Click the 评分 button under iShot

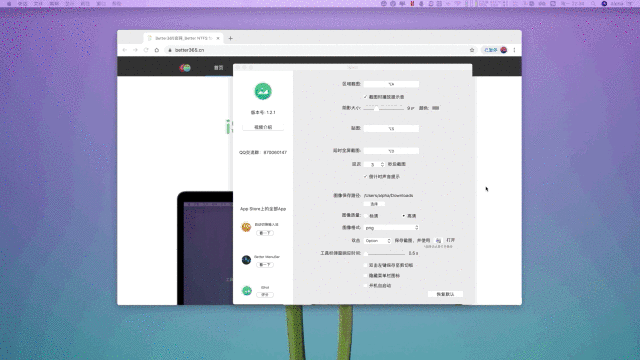265,295
